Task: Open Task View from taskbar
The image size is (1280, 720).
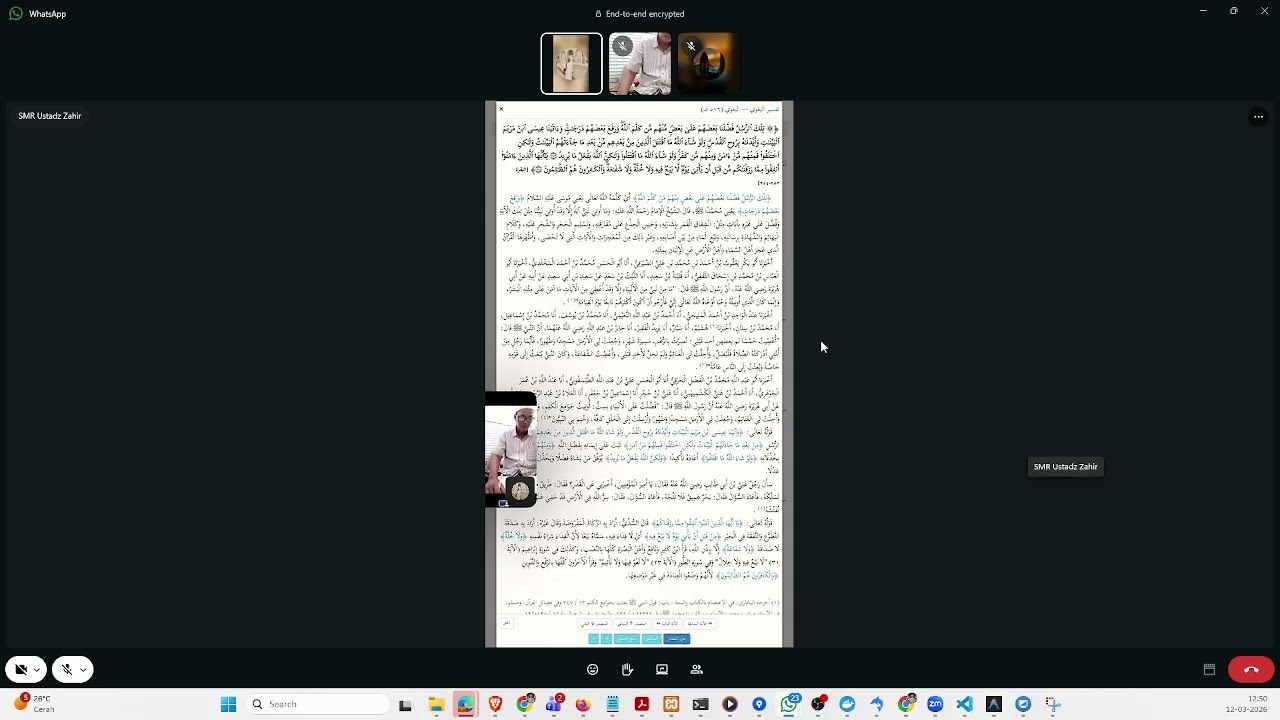Action: [x=405, y=704]
